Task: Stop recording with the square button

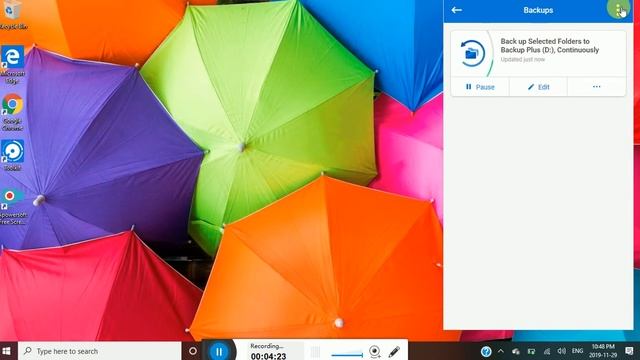Action: click(x=315, y=351)
